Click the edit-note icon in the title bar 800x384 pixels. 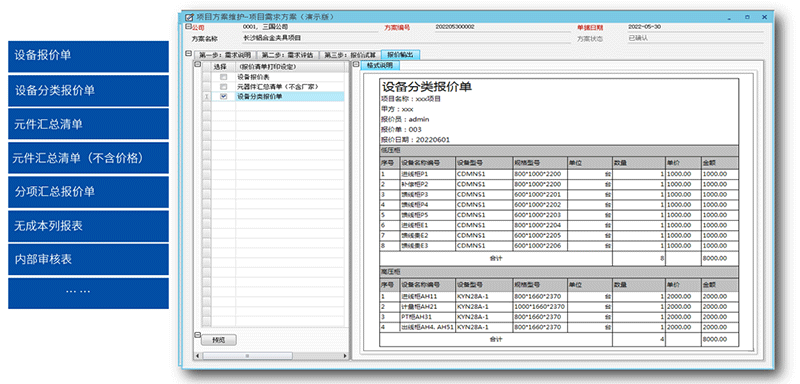click(189, 17)
